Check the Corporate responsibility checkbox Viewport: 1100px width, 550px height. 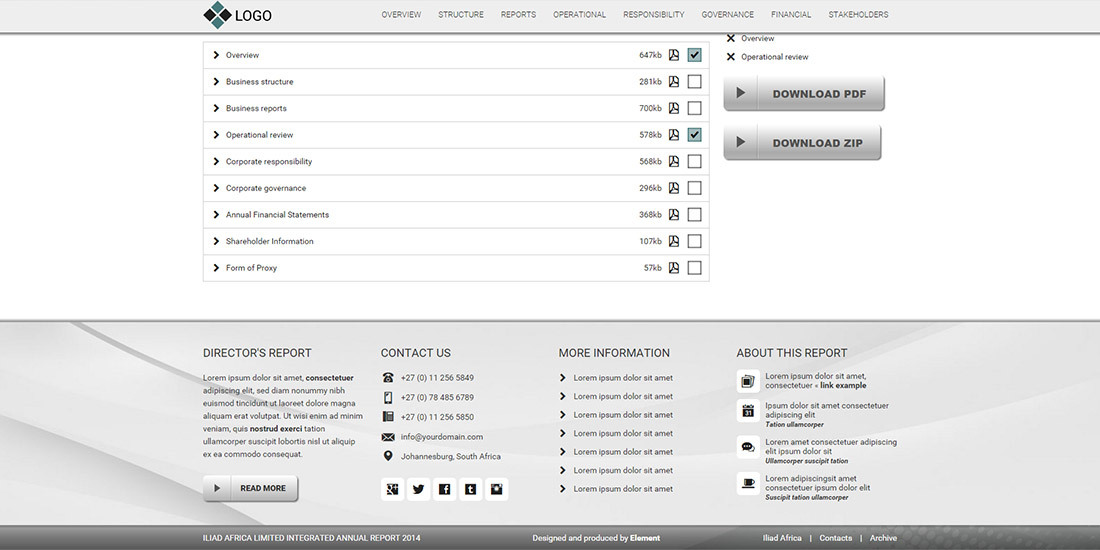[x=695, y=161]
